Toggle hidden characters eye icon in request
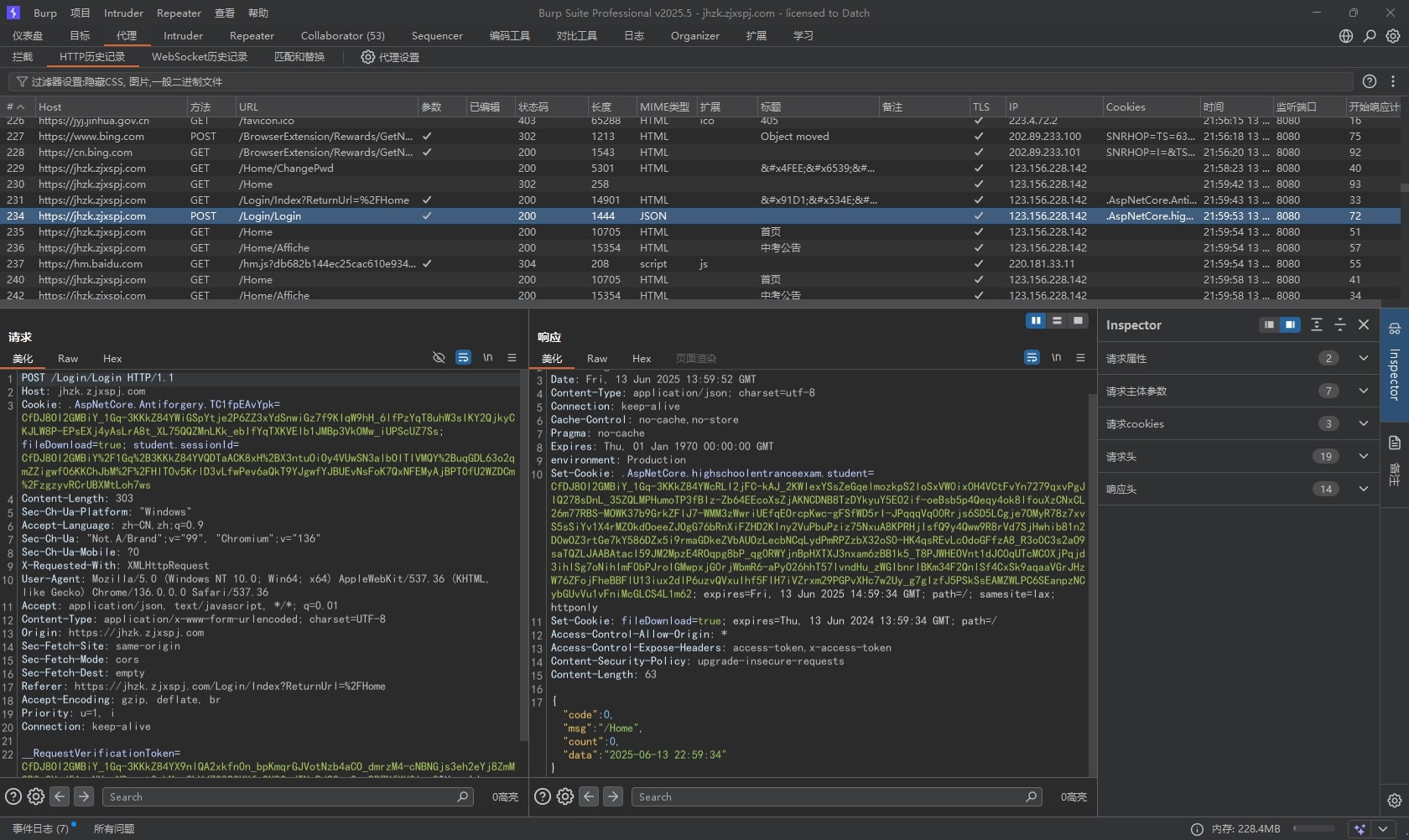 point(439,358)
